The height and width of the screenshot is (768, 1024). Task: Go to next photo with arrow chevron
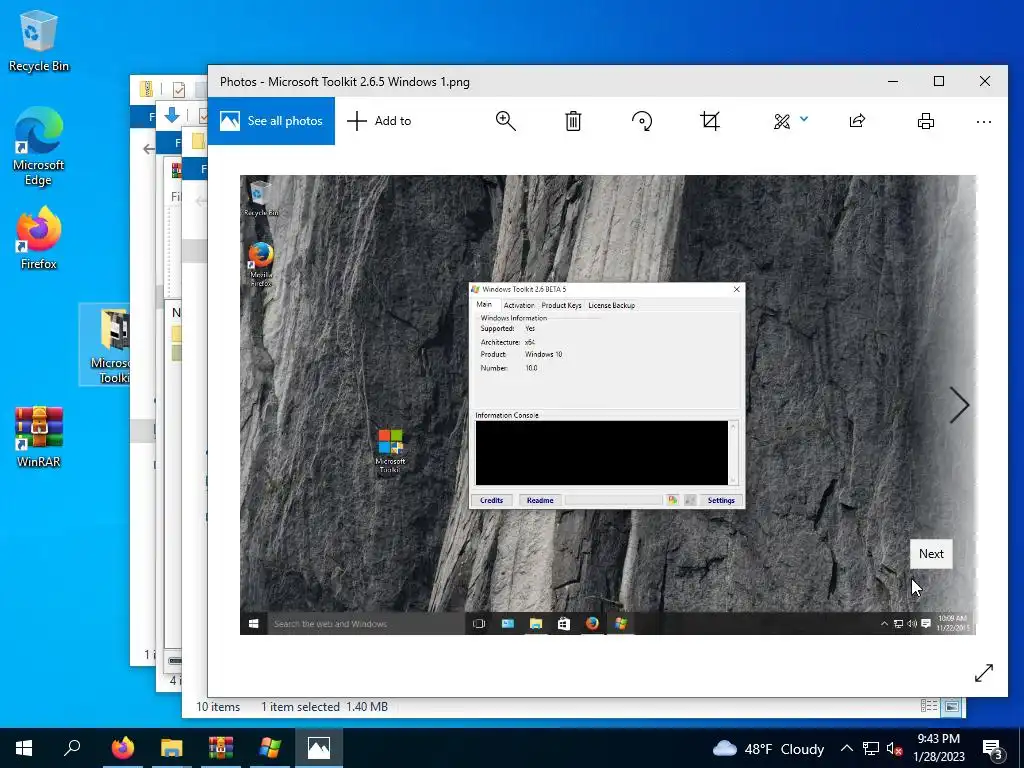click(x=959, y=405)
